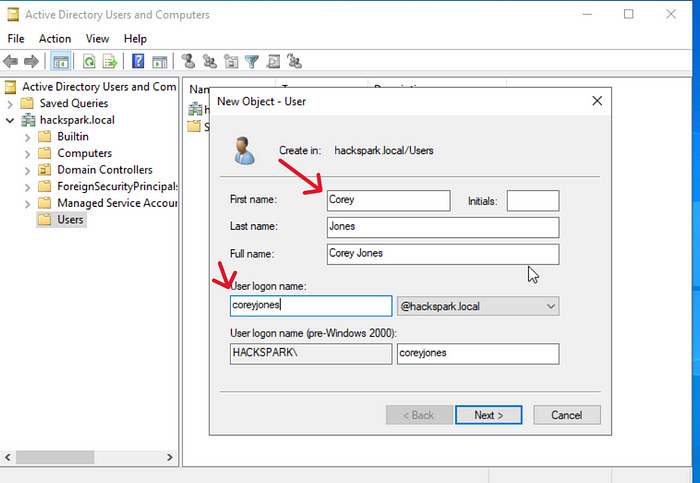Click the Saved Queries folder icon
This screenshot has height=483, width=700.
pyautogui.click(x=27, y=104)
